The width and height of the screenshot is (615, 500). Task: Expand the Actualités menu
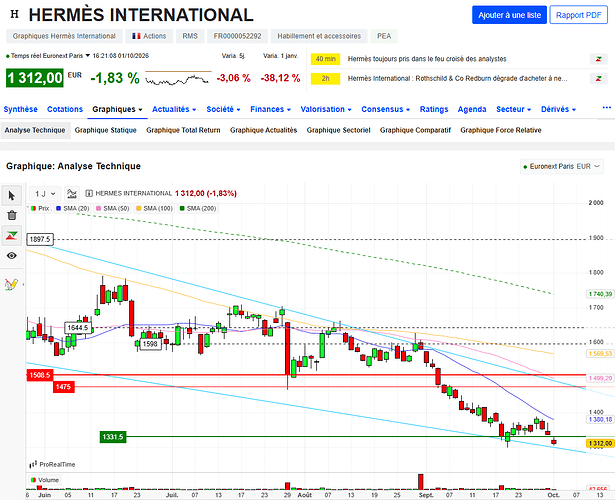tap(174, 109)
